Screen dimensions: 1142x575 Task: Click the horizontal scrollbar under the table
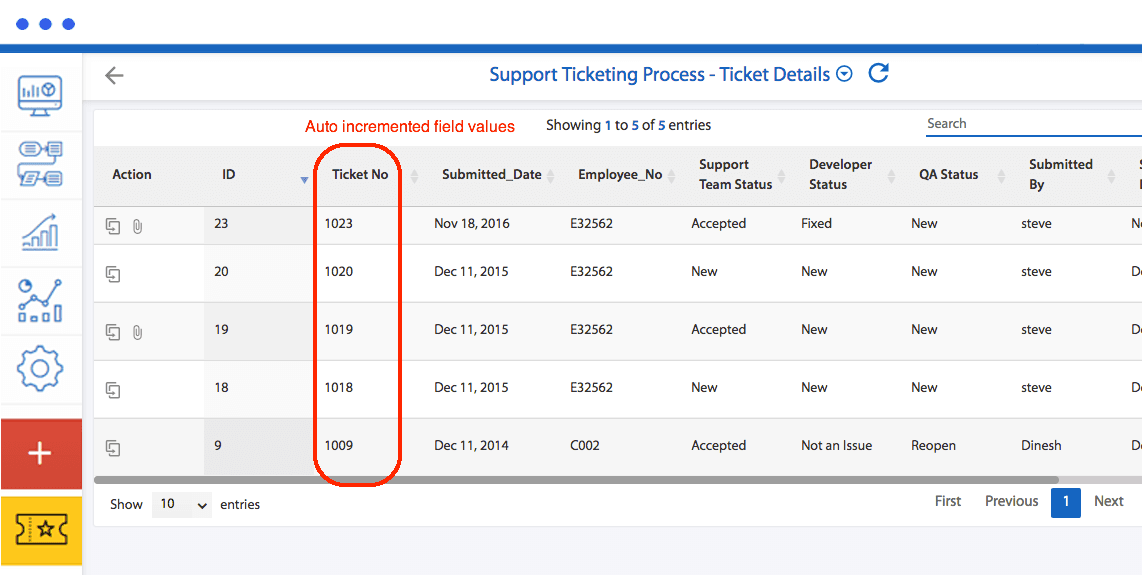(600, 480)
